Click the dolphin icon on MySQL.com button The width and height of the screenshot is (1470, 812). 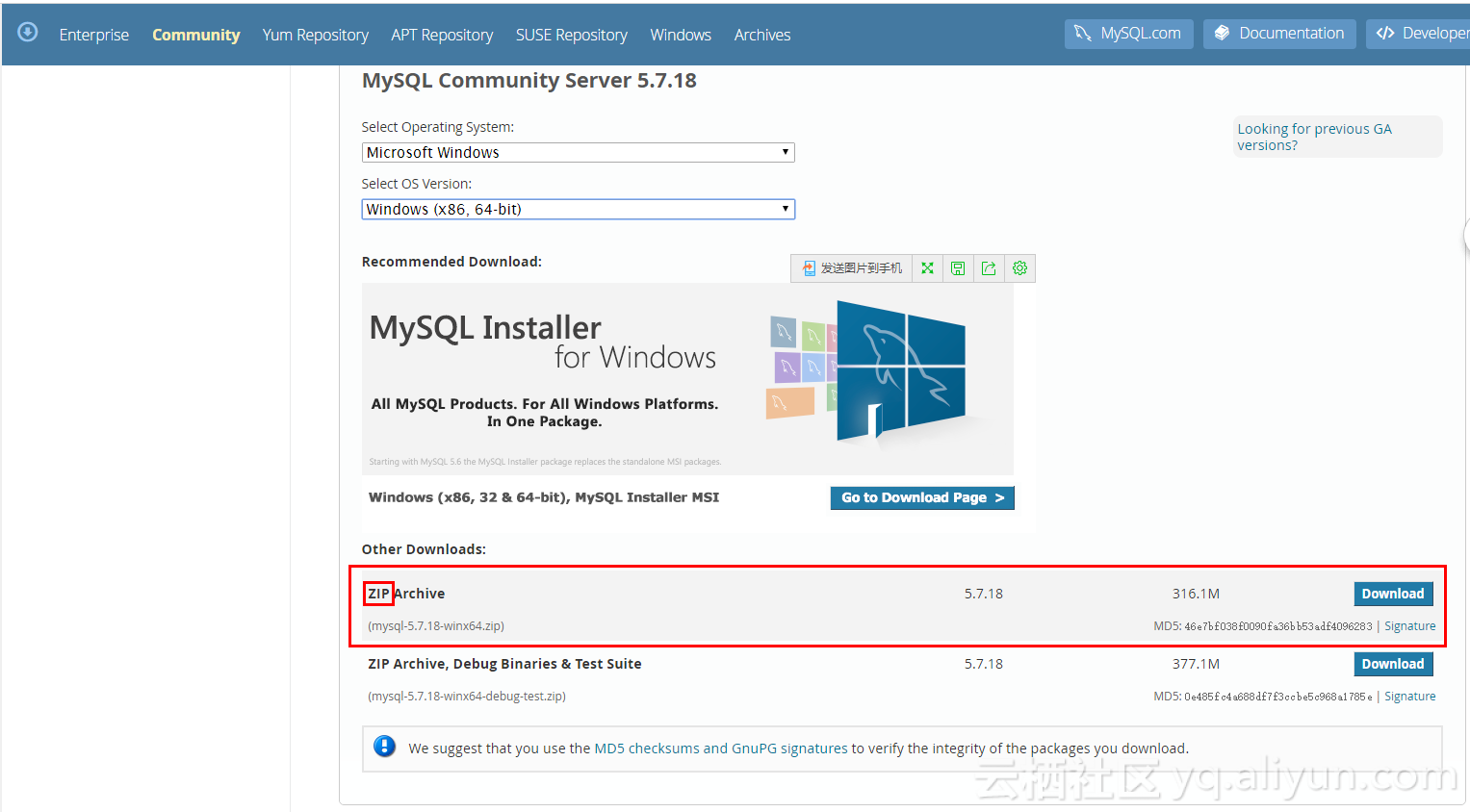(1083, 34)
